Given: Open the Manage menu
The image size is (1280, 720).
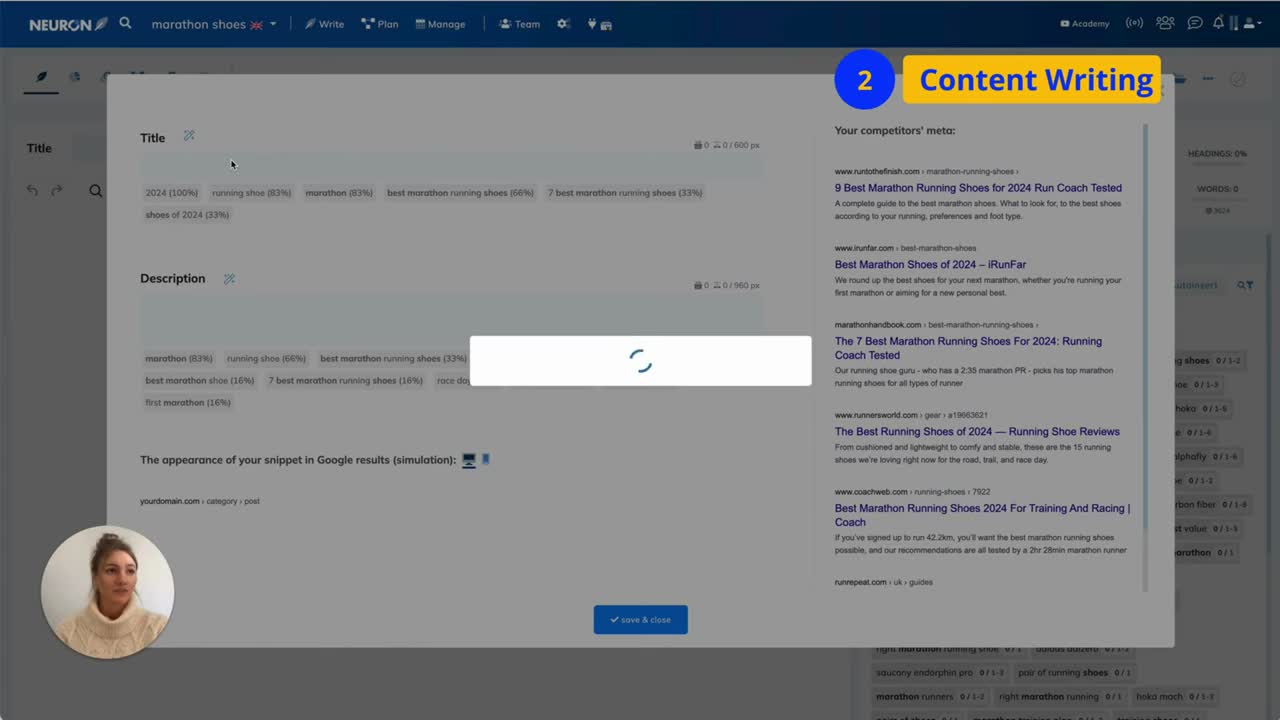Looking at the screenshot, I should pyautogui.click(x=440, y=24).
